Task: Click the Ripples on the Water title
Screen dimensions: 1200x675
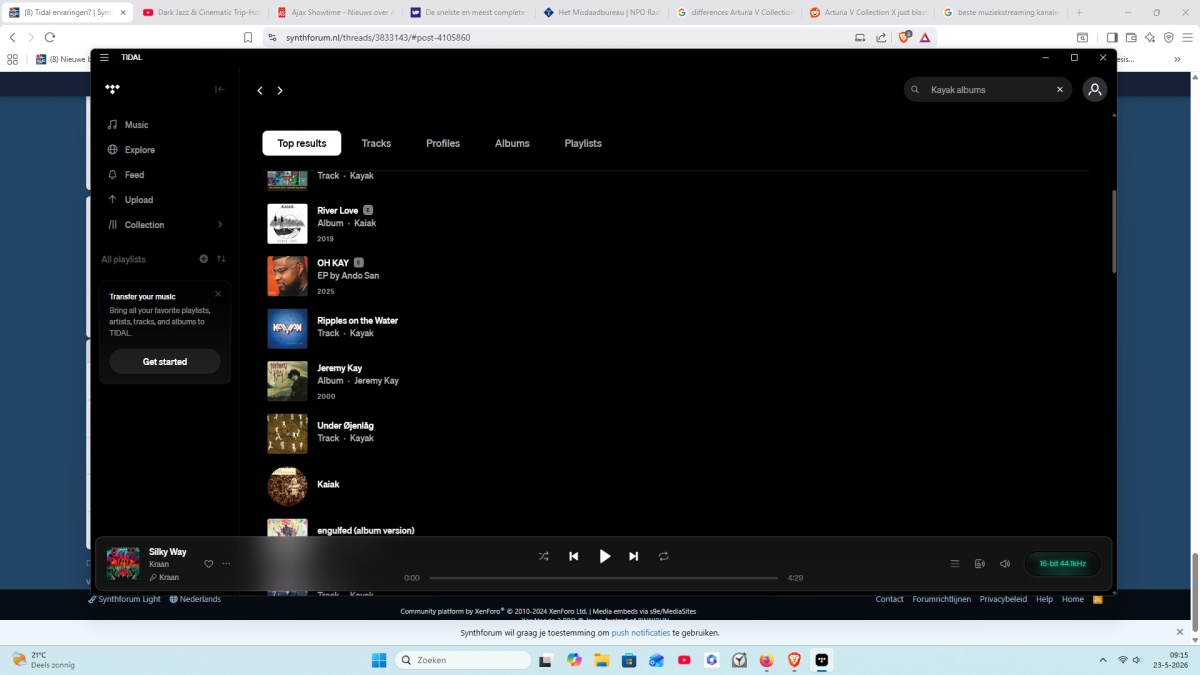Action: pyautogui.click(x=357, y=321)
